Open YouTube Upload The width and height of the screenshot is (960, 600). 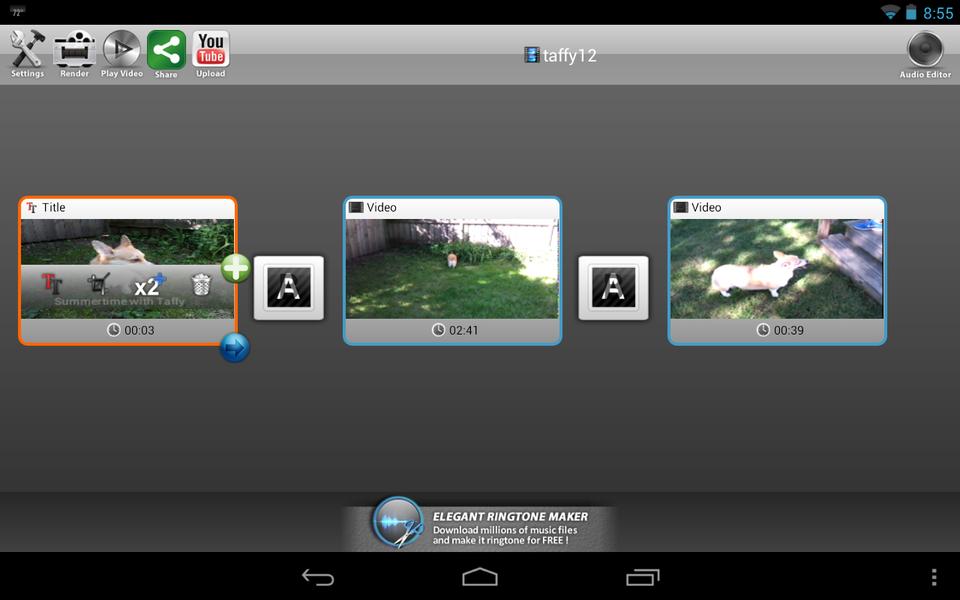point(211,53)
